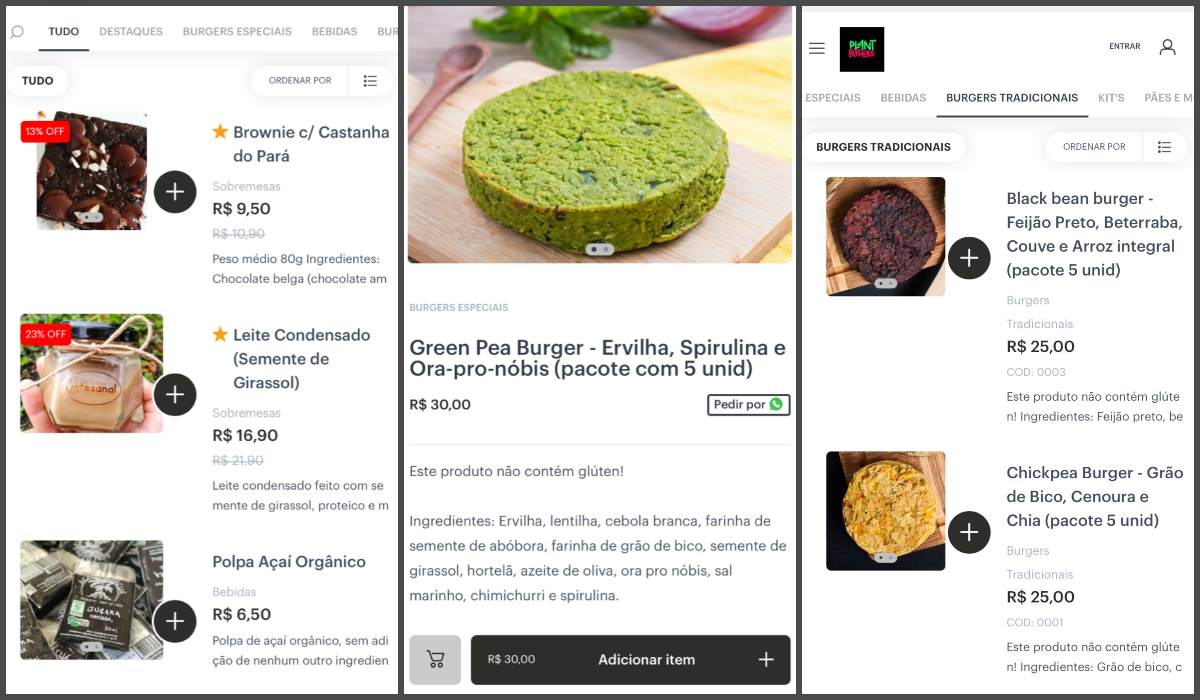Add Chickpea Burger using plus icon
Viewport: 1200px width, 700px height.
tap(969, 532)
